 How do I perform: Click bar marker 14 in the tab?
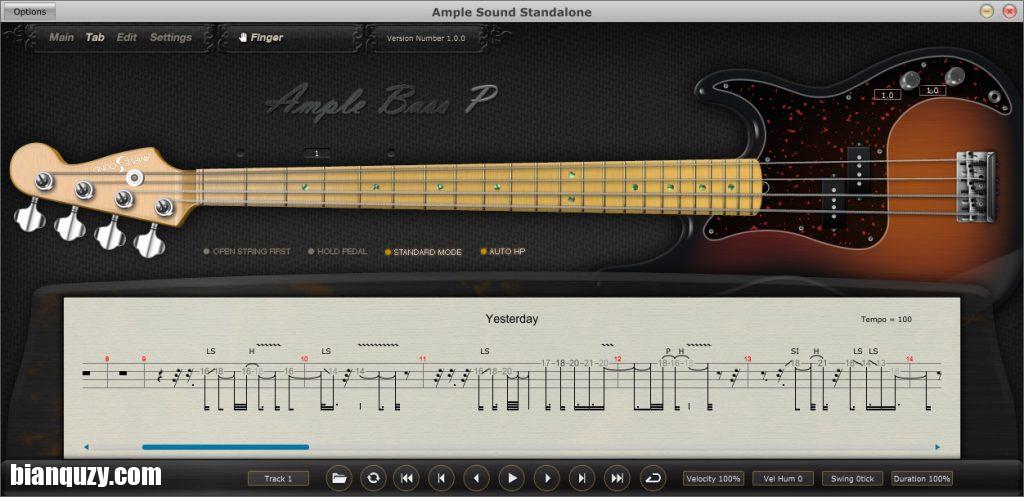tap(910, 359)
